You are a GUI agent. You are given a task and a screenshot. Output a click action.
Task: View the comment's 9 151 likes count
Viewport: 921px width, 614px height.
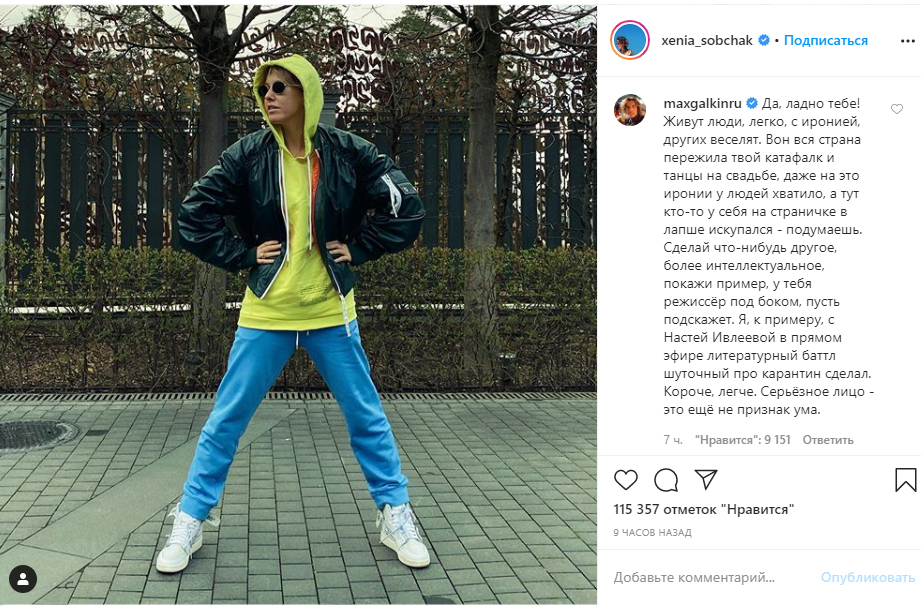pos(742,439)
